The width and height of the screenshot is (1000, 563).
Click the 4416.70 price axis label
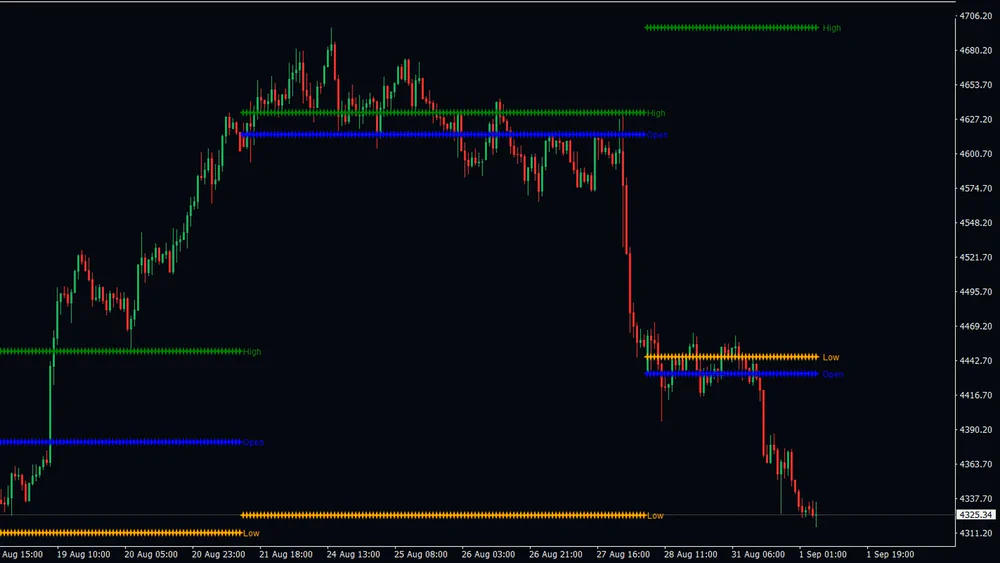(x=976, y=395)
